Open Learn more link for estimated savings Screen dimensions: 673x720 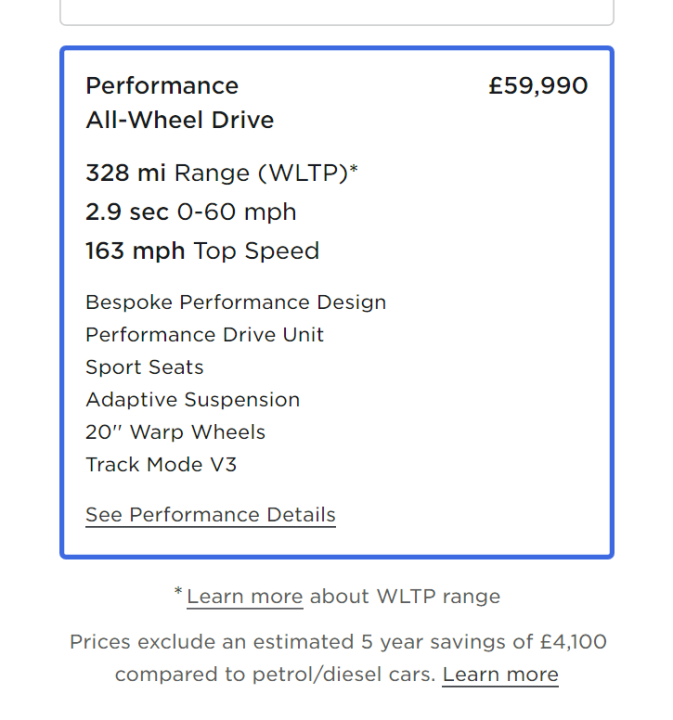point(500,675)
